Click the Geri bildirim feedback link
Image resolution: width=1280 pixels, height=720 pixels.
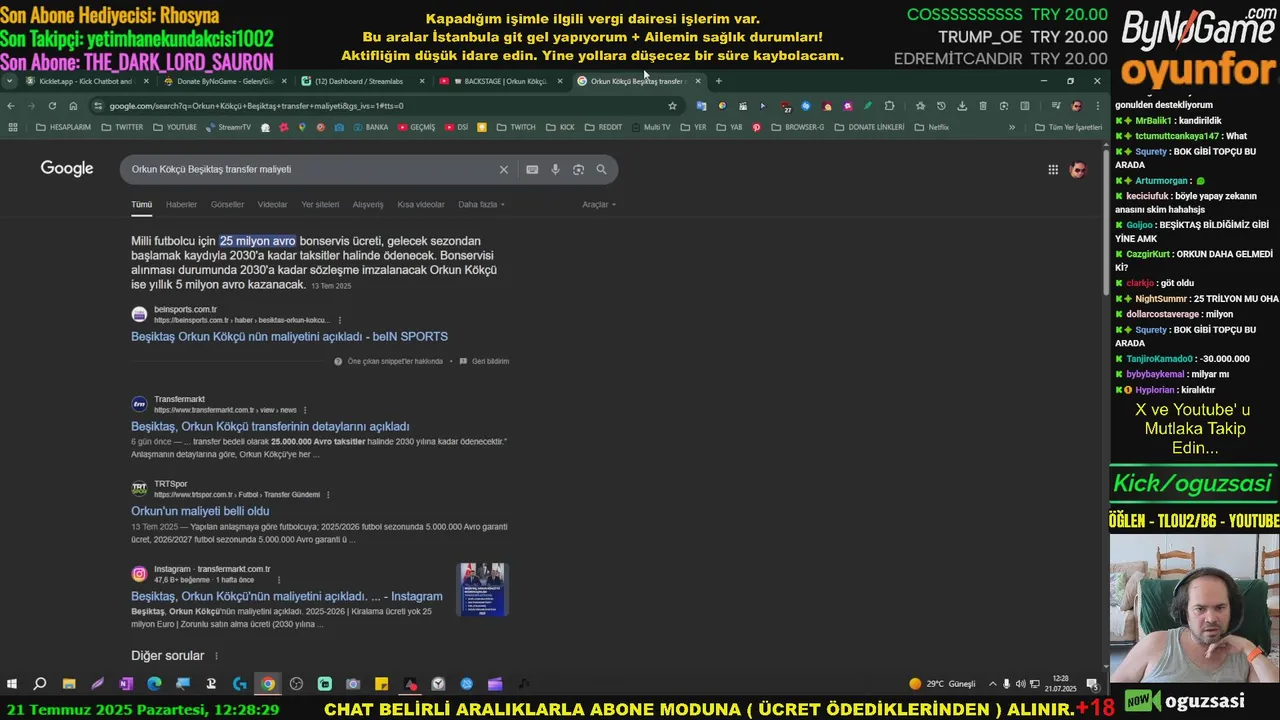pyautogui.click(x=484, y=361)
